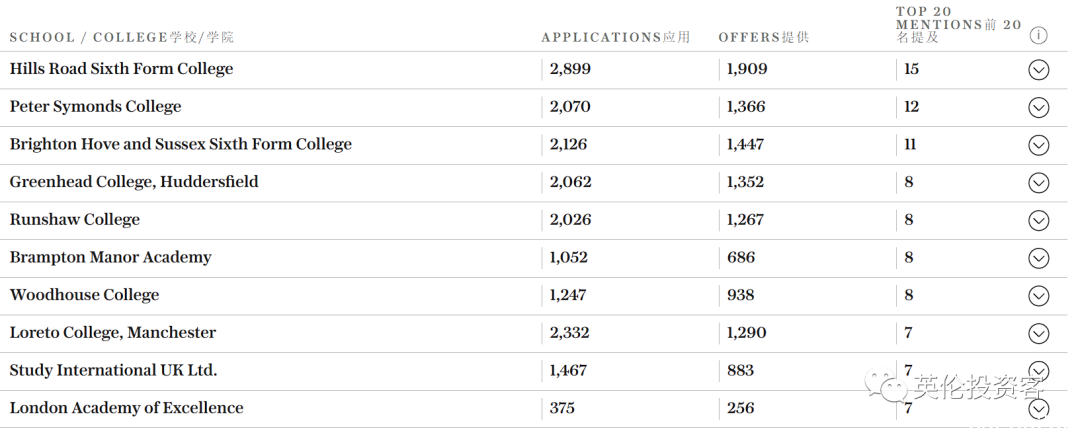Click applications value 1,247
The width and height of the screenshot is (1080, 435).
(x=568, y=295)
